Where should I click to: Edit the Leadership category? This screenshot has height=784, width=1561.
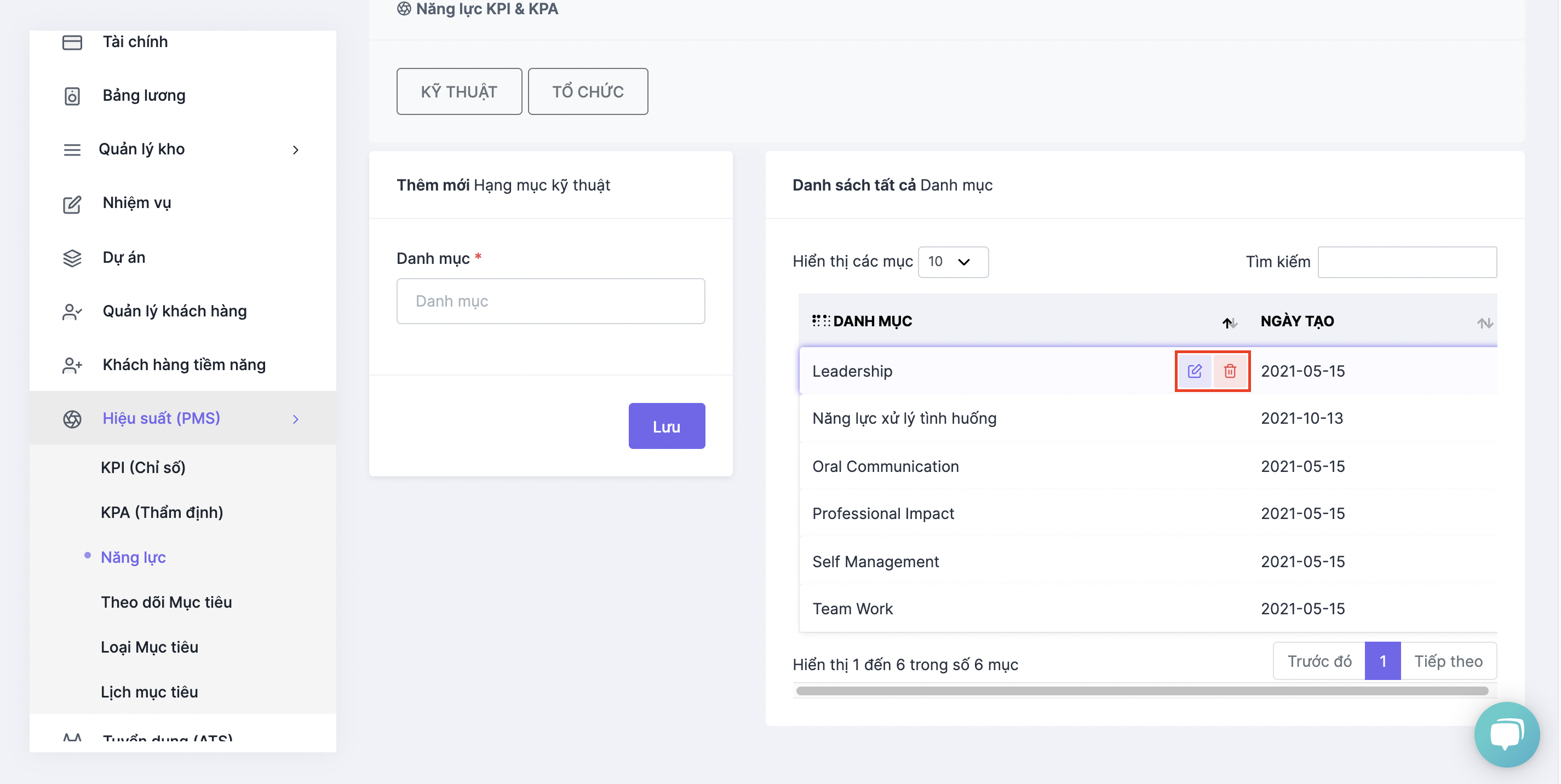[x=1195, y=371]
